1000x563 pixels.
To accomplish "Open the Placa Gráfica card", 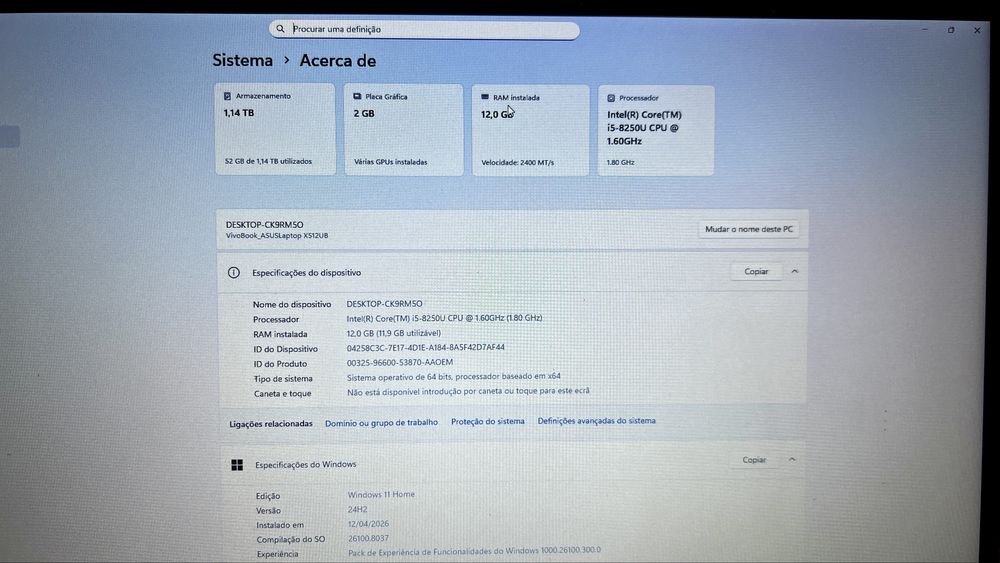I will [x=404, y=129].
